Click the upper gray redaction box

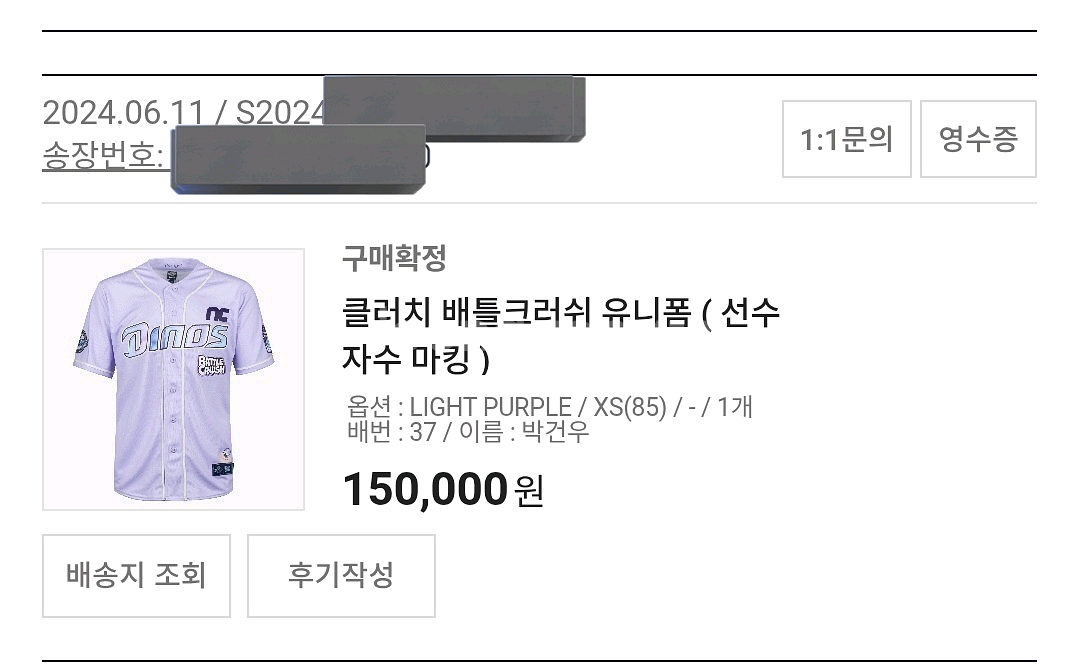(453, 107)
